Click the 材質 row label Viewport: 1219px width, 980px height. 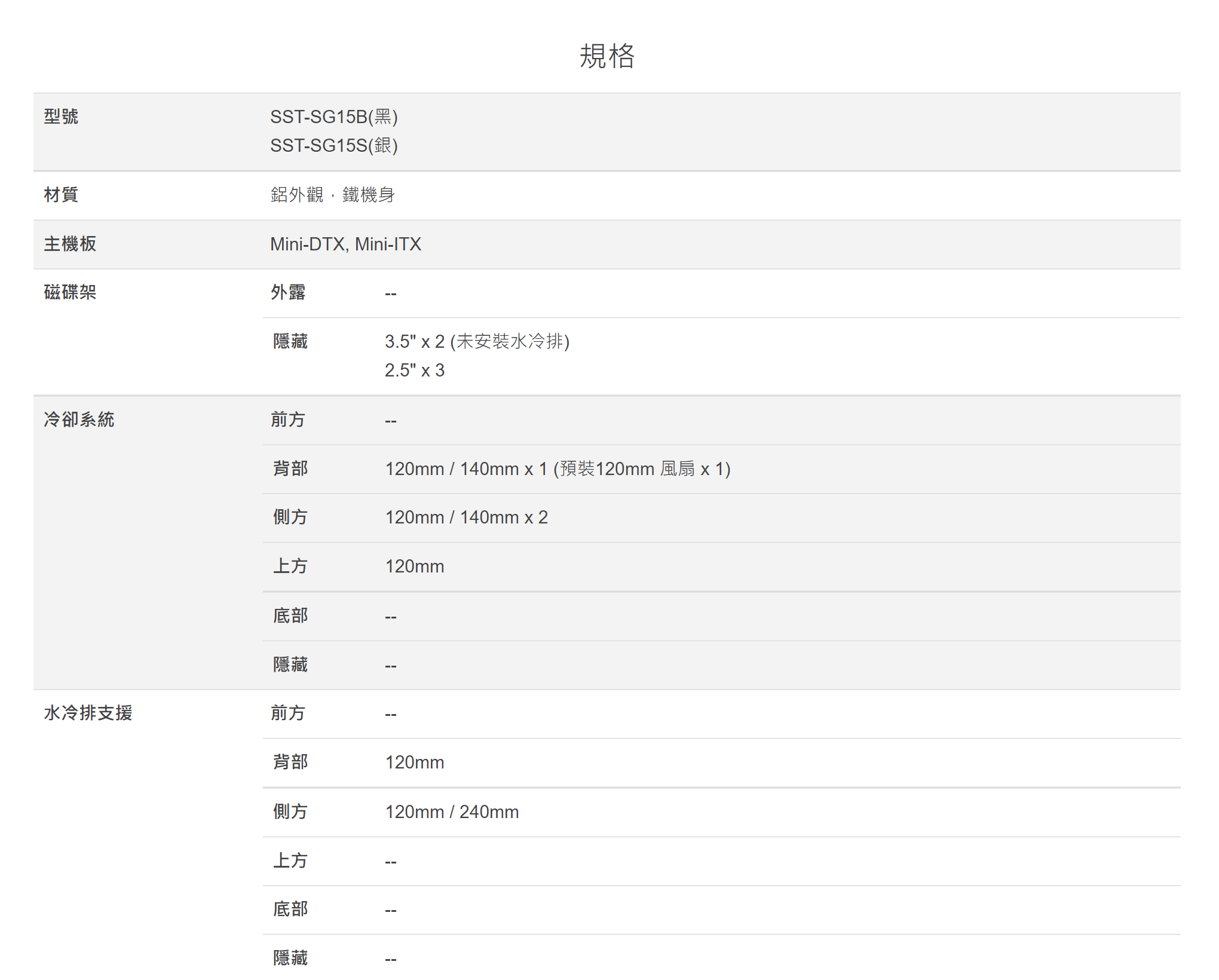[x=61, y=195]
